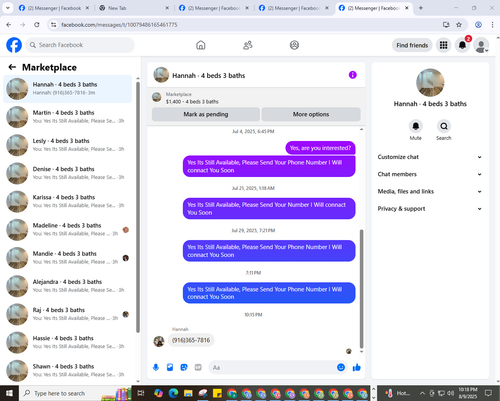Click Find friends button
Screen dimensions: 500x401
click(x=412, y=45)
